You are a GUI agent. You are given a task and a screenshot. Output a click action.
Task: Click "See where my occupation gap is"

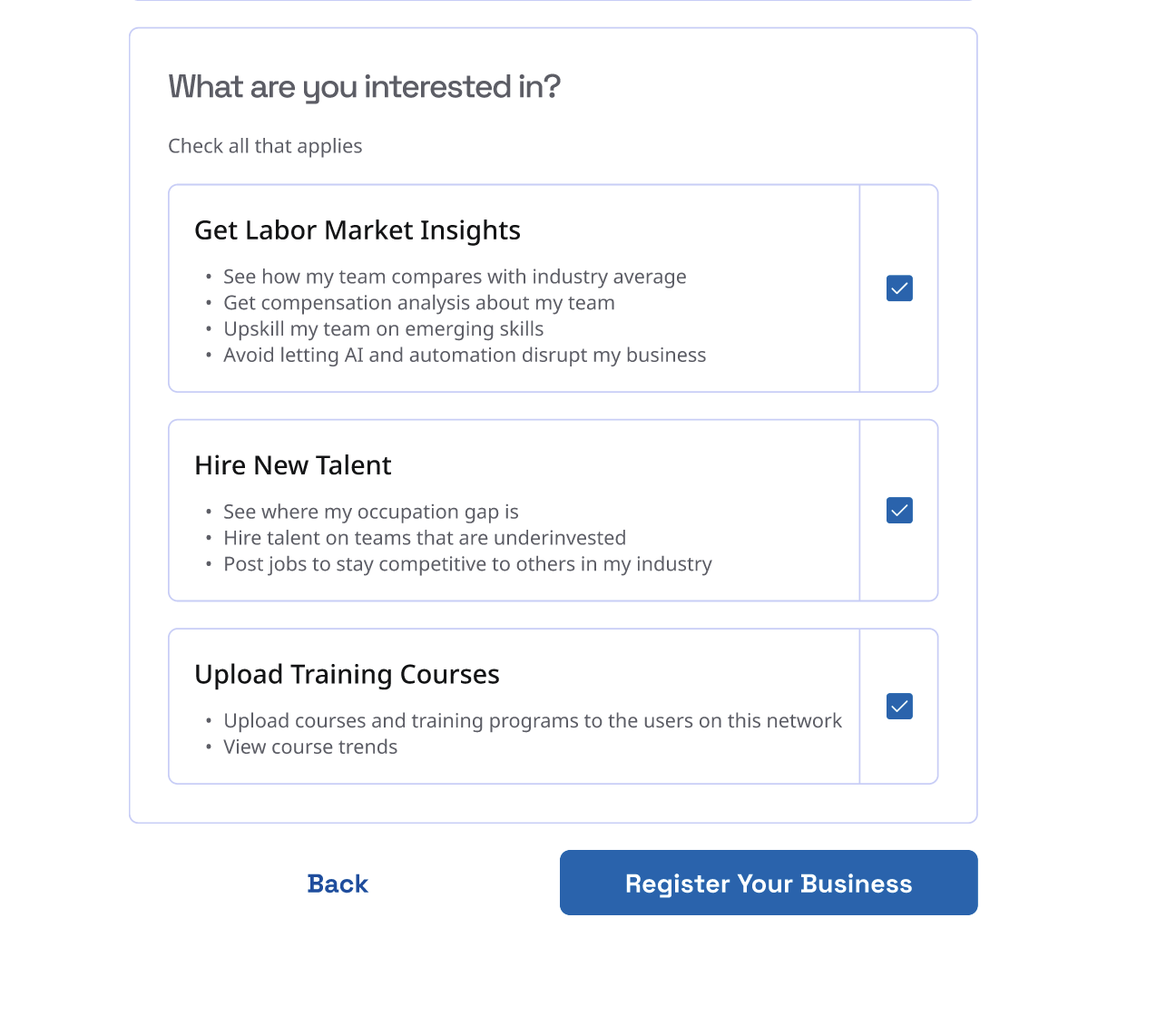tap(370, 512)
